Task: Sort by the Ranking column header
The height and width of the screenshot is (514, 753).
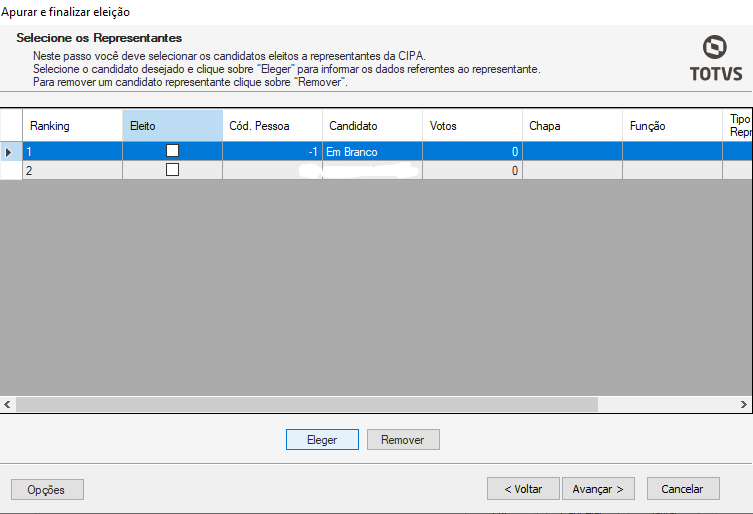Action: 72,126
